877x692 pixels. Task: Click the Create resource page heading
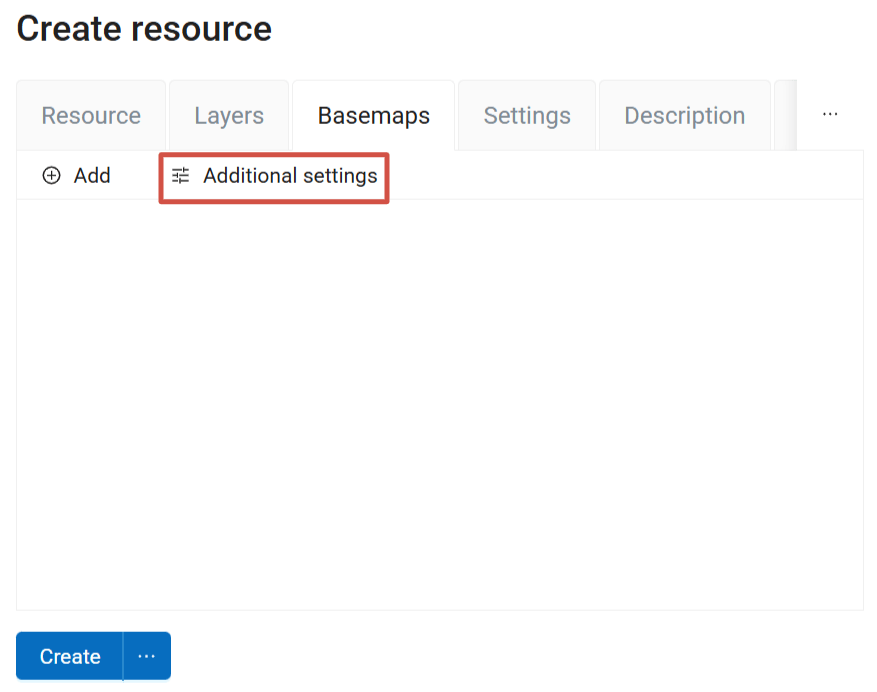tap(144, 29)
